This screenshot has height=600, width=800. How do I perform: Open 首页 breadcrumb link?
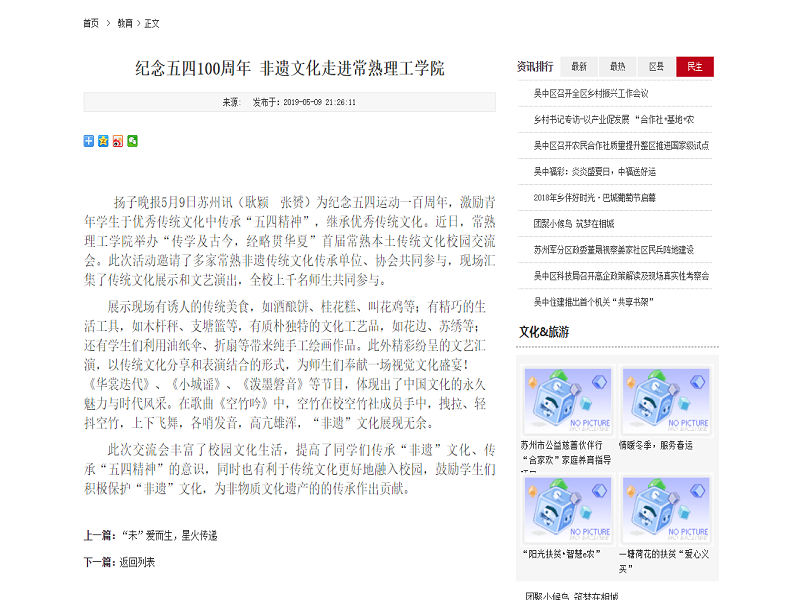[x=91, y=23]
